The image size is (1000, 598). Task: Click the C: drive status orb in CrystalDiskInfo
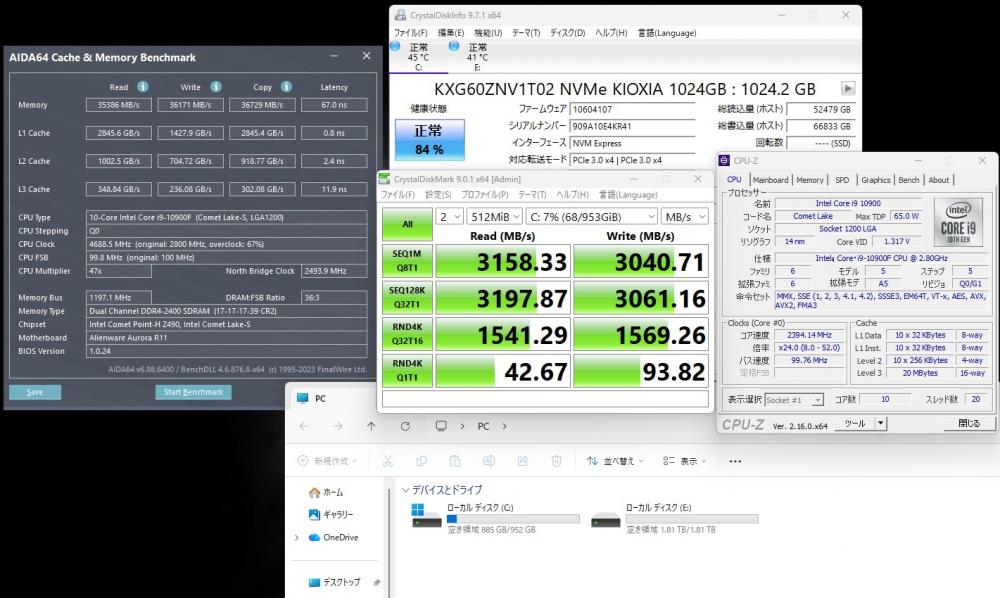coord(395,47)
